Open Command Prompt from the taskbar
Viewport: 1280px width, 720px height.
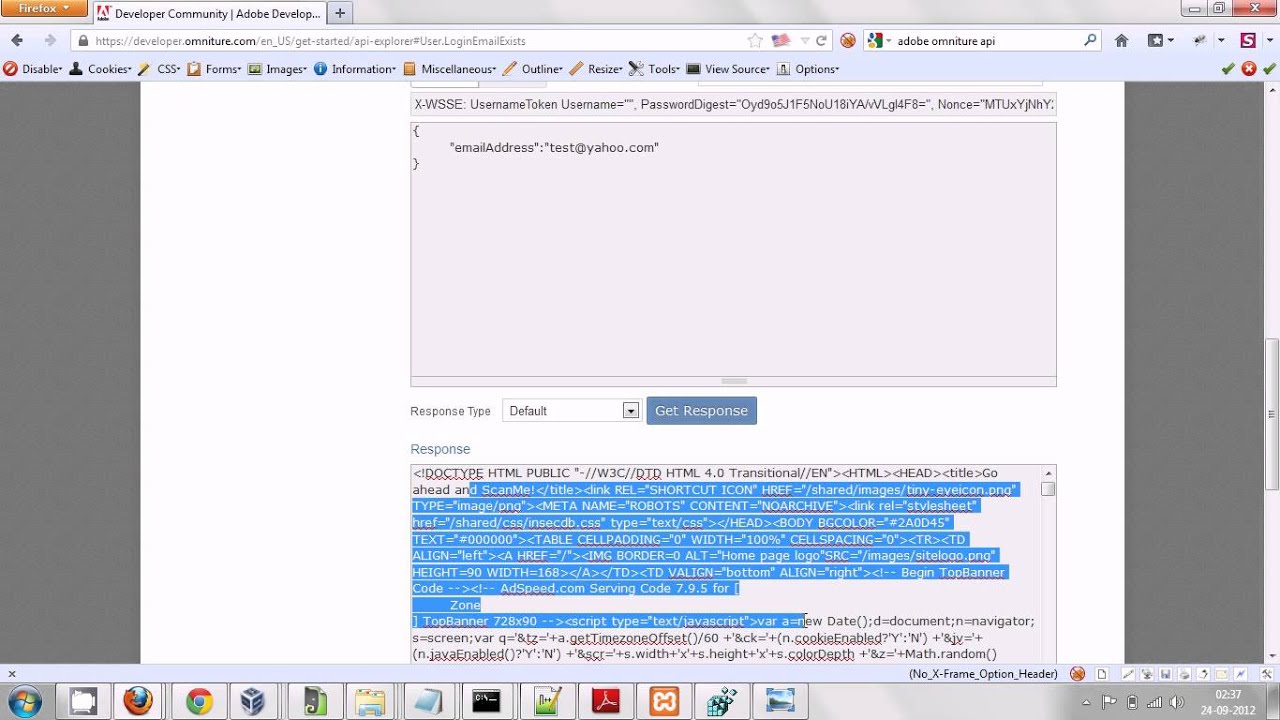point(486,702)
